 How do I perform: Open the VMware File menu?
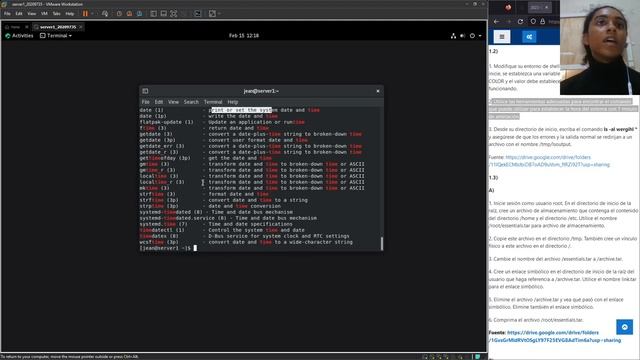click(x=7, y=13)
